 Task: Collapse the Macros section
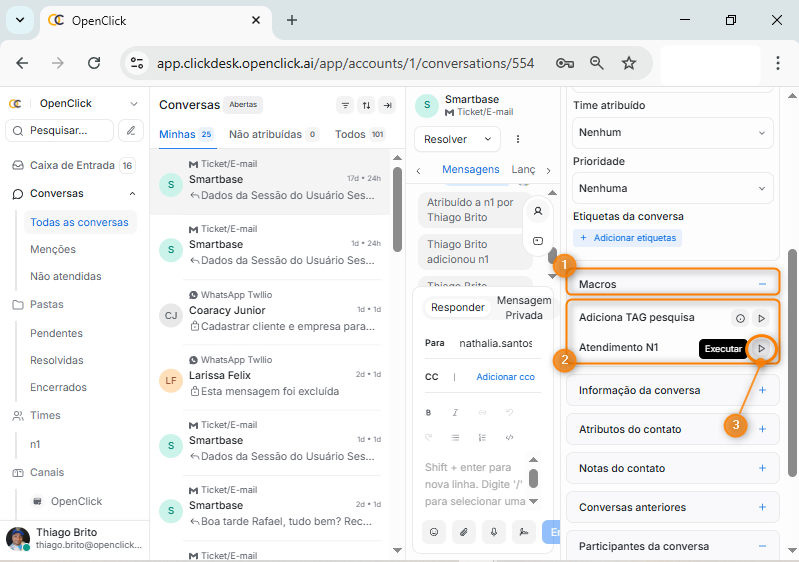pos(762,284)
